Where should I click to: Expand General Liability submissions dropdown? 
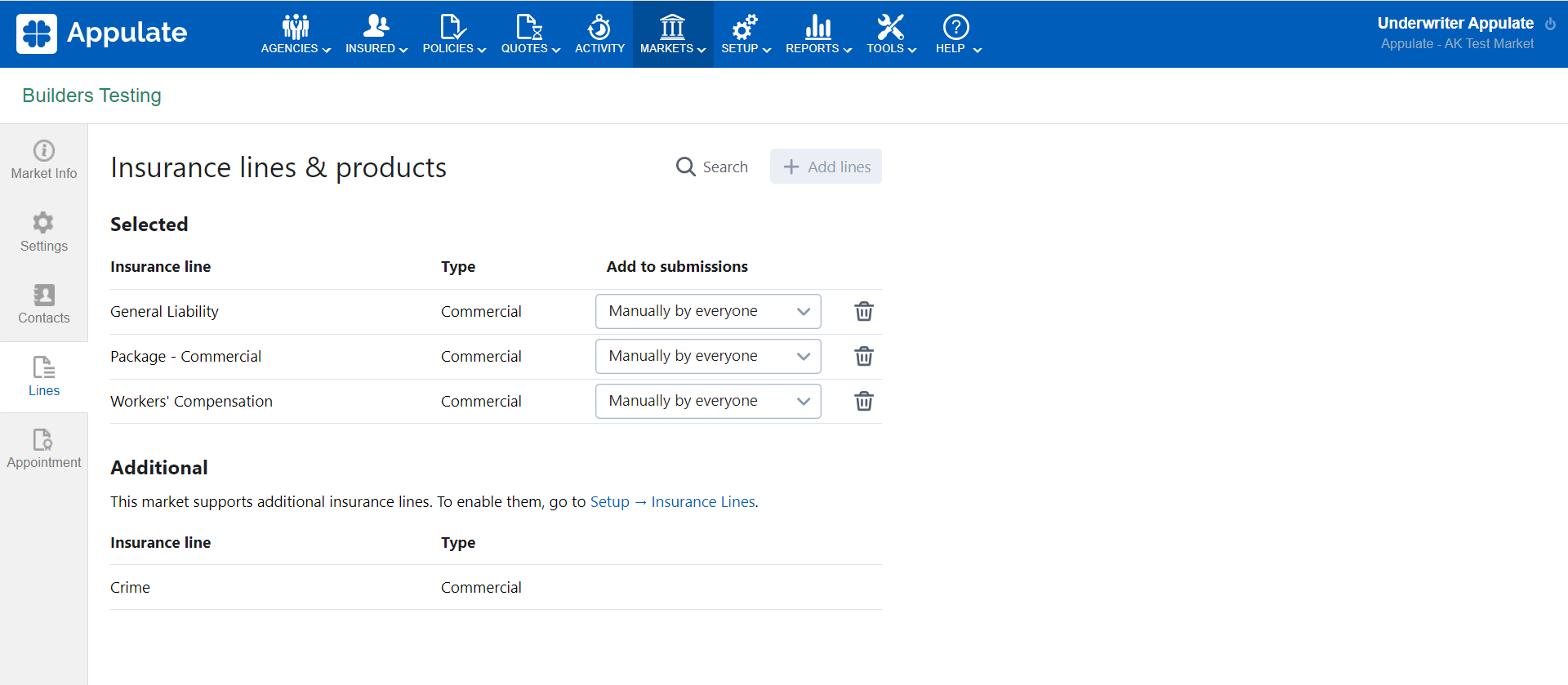pyautogui.click(x=708, y=312)
